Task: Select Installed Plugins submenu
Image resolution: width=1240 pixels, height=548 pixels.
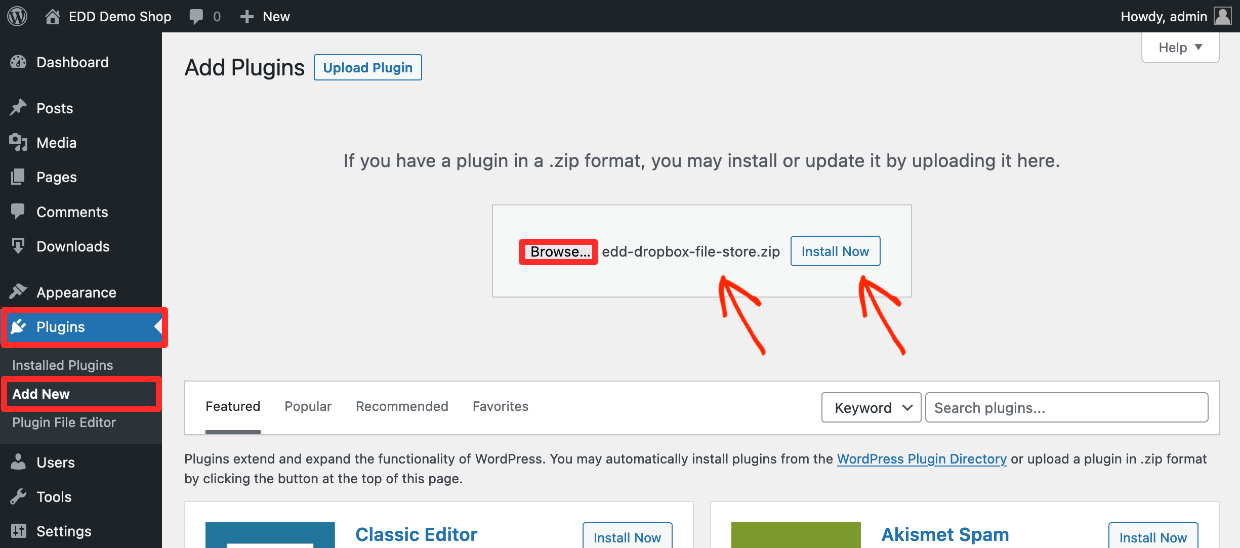Action: coord(62,365)
